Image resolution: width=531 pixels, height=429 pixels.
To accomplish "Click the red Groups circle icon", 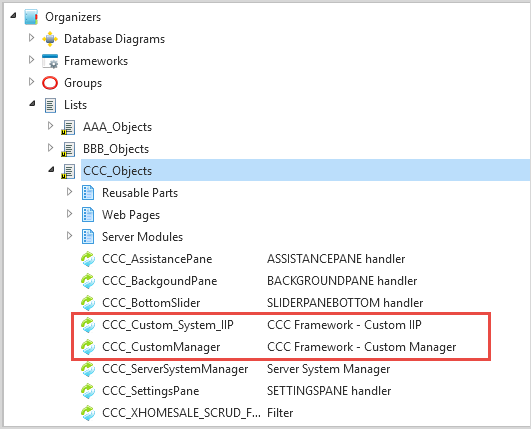I will pyautogui.click(x=50, y=83).
